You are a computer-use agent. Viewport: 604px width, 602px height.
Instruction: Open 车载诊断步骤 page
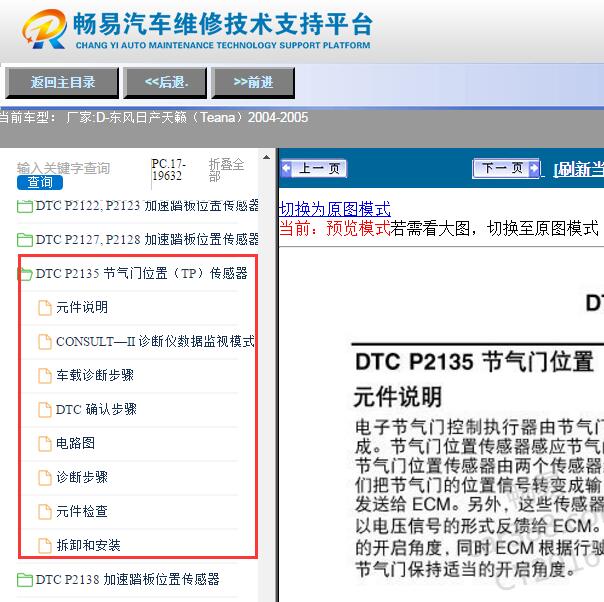click(x=95, y=375)
